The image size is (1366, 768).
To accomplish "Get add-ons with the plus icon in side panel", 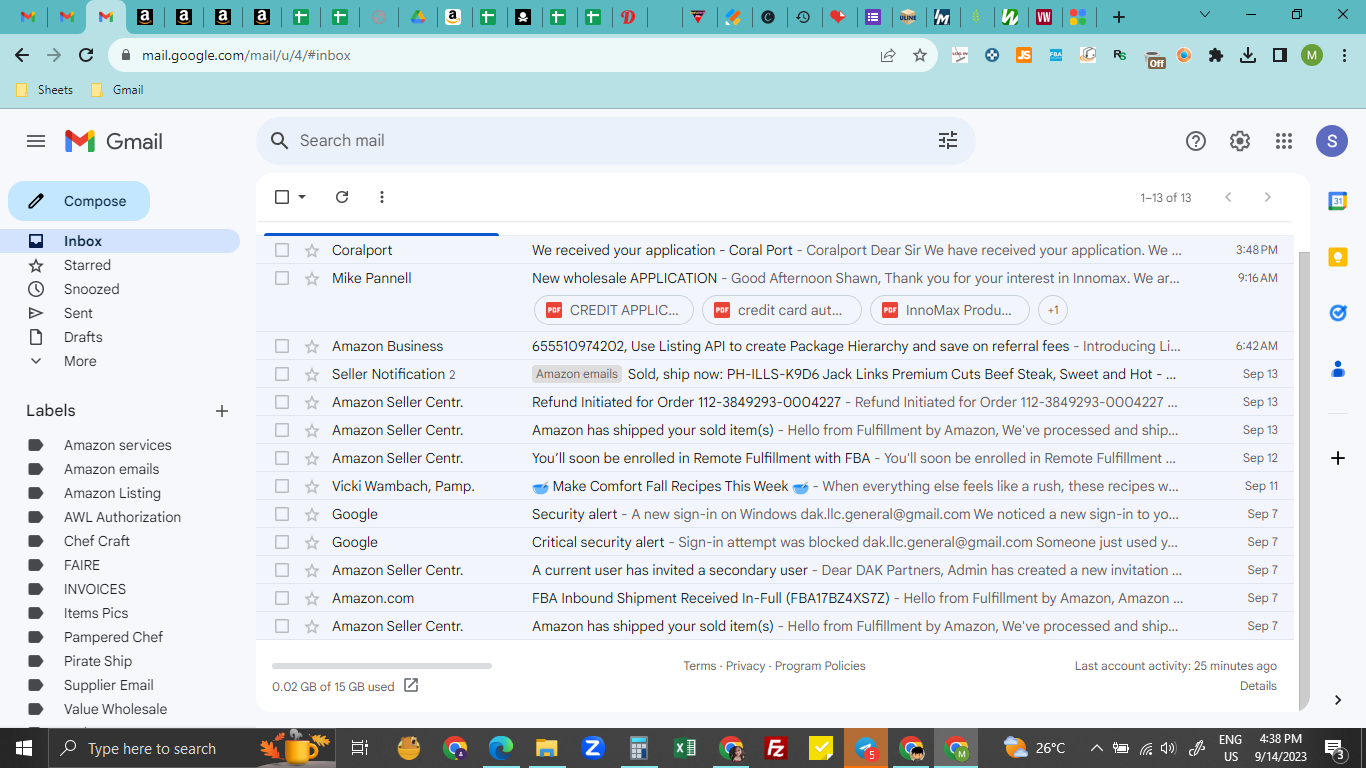I will pos(1338,458).
